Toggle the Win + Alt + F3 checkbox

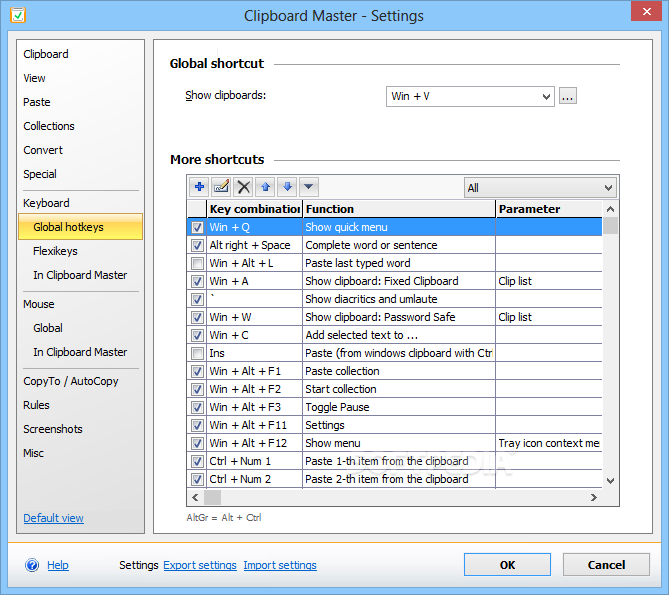coord(197,407)
